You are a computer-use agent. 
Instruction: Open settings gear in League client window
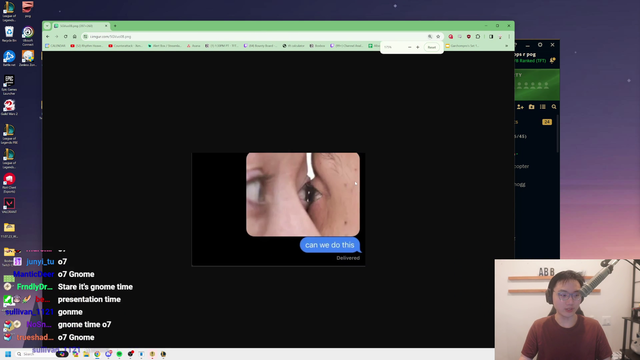coord(540,45)
